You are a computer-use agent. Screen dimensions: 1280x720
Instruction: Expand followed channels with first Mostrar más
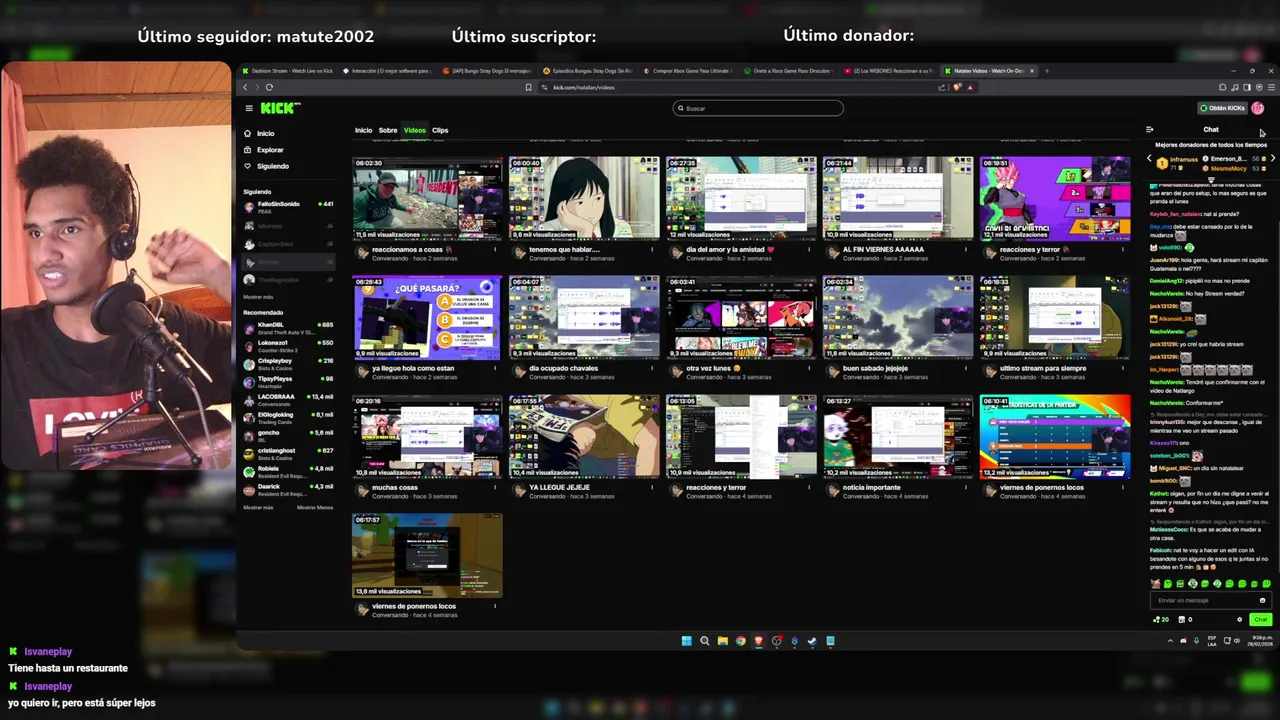pyautogui.click(x=258, y=297)
